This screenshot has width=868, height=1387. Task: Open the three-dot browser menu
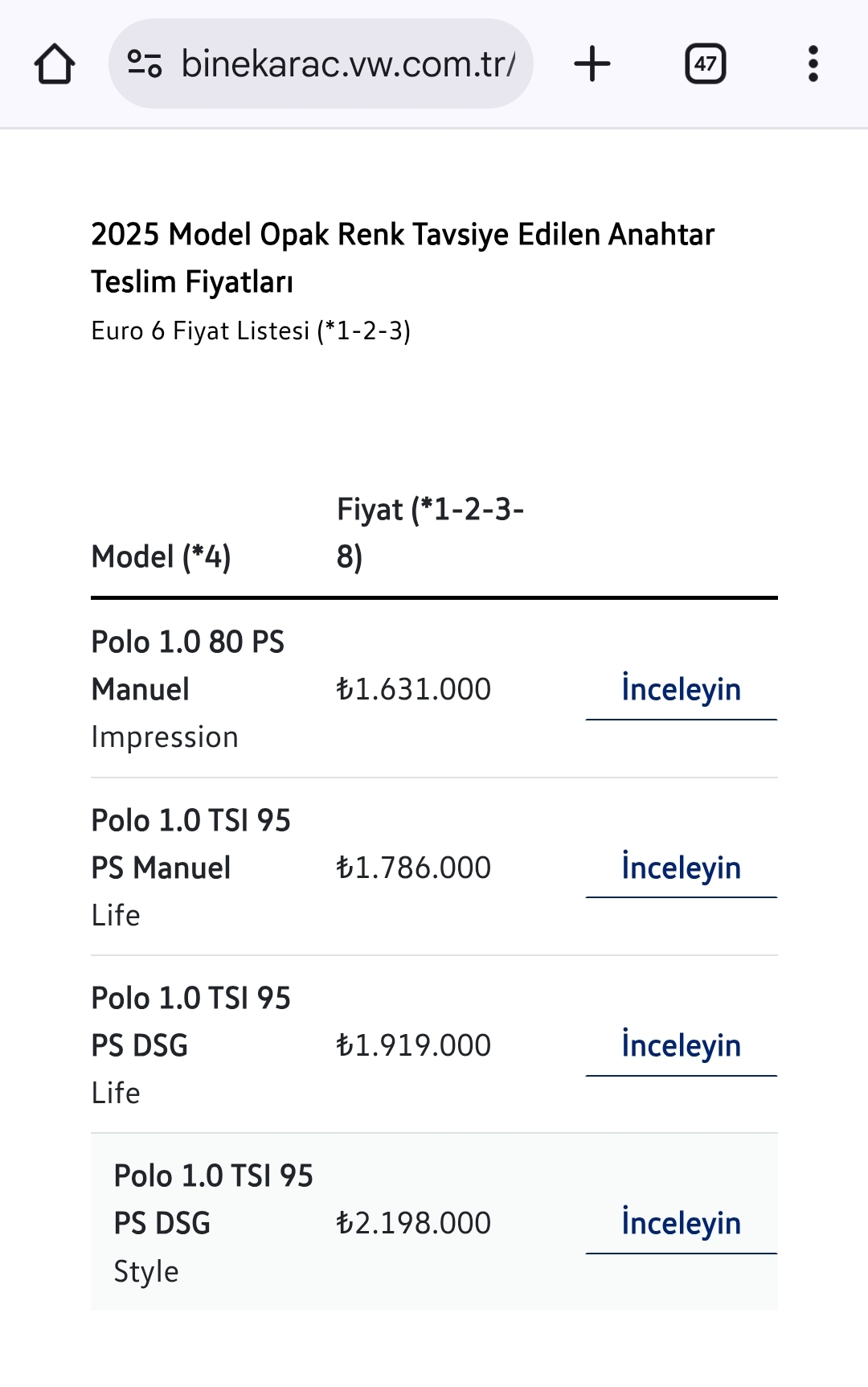pyautogui.click(x=813, y=64)
